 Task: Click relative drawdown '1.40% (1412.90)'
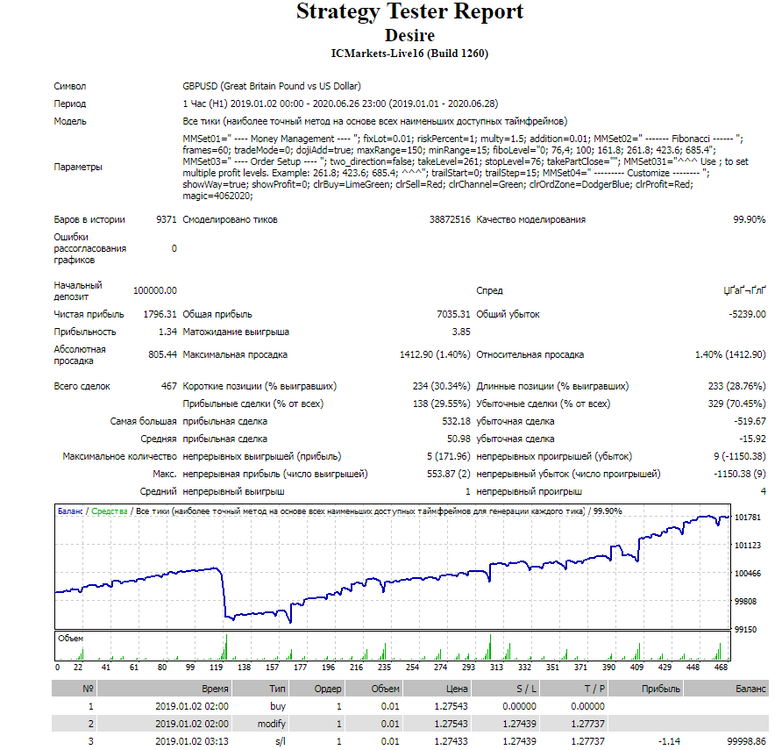click(730, 355)
